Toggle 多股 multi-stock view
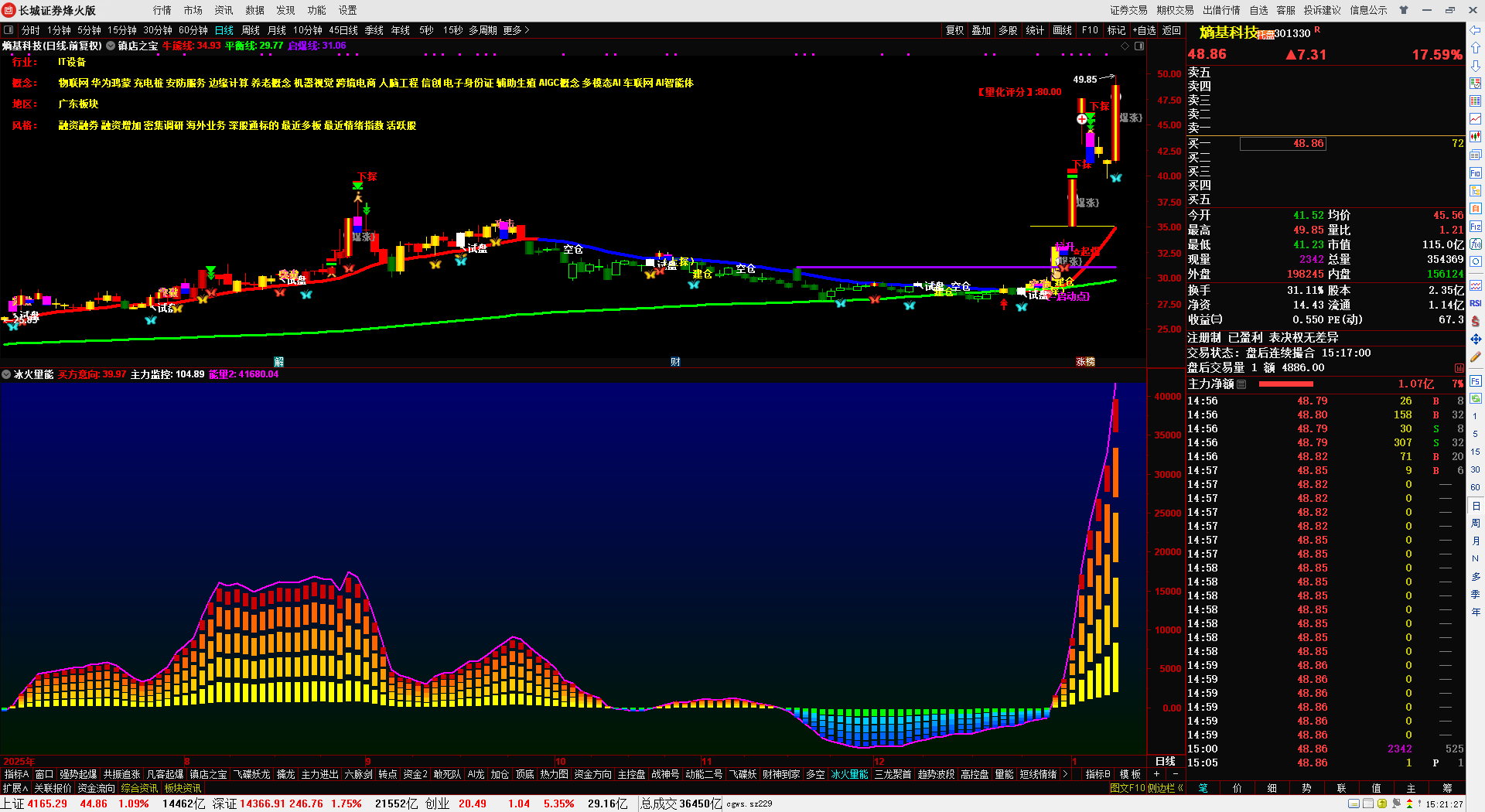Screen dimensions: 1485x812 (1008, 30)
